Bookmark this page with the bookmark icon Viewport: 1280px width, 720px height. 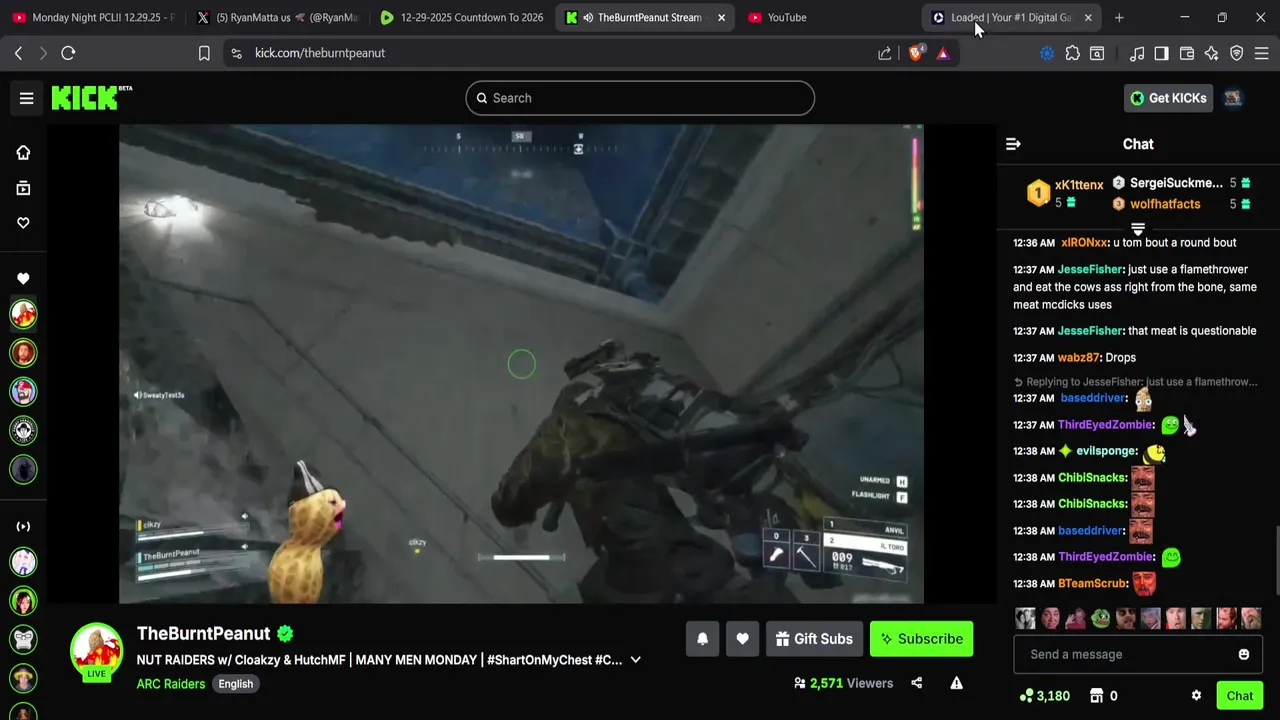click(204, 53)
